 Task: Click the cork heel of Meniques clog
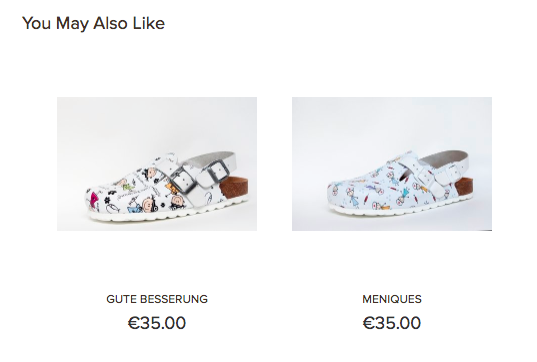pos(464,188)
